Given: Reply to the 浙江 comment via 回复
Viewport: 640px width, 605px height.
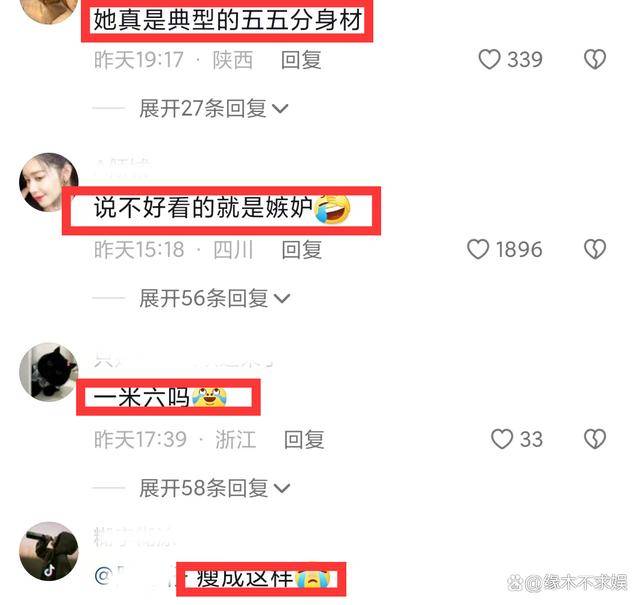Looking at the screenshot, I should click(304, 440).
